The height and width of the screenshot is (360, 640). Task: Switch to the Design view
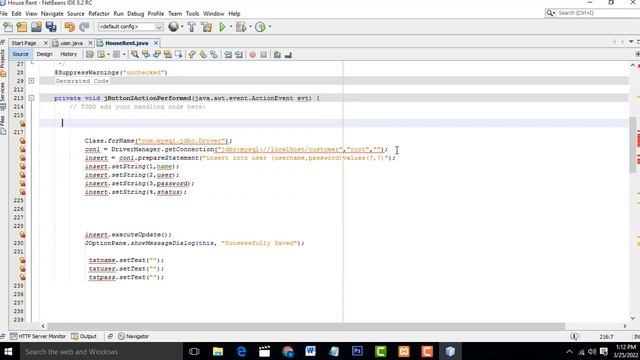point(44,54)
